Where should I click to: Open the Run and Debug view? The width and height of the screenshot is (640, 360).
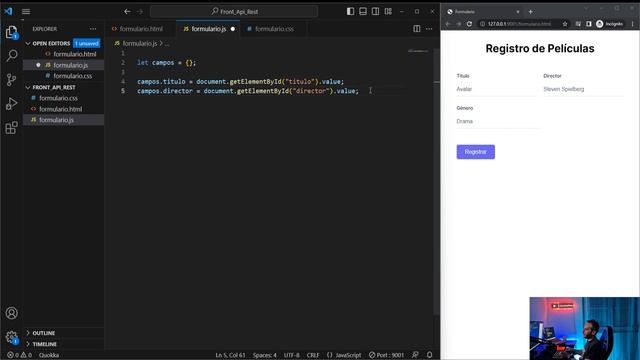tap(11, 104)
